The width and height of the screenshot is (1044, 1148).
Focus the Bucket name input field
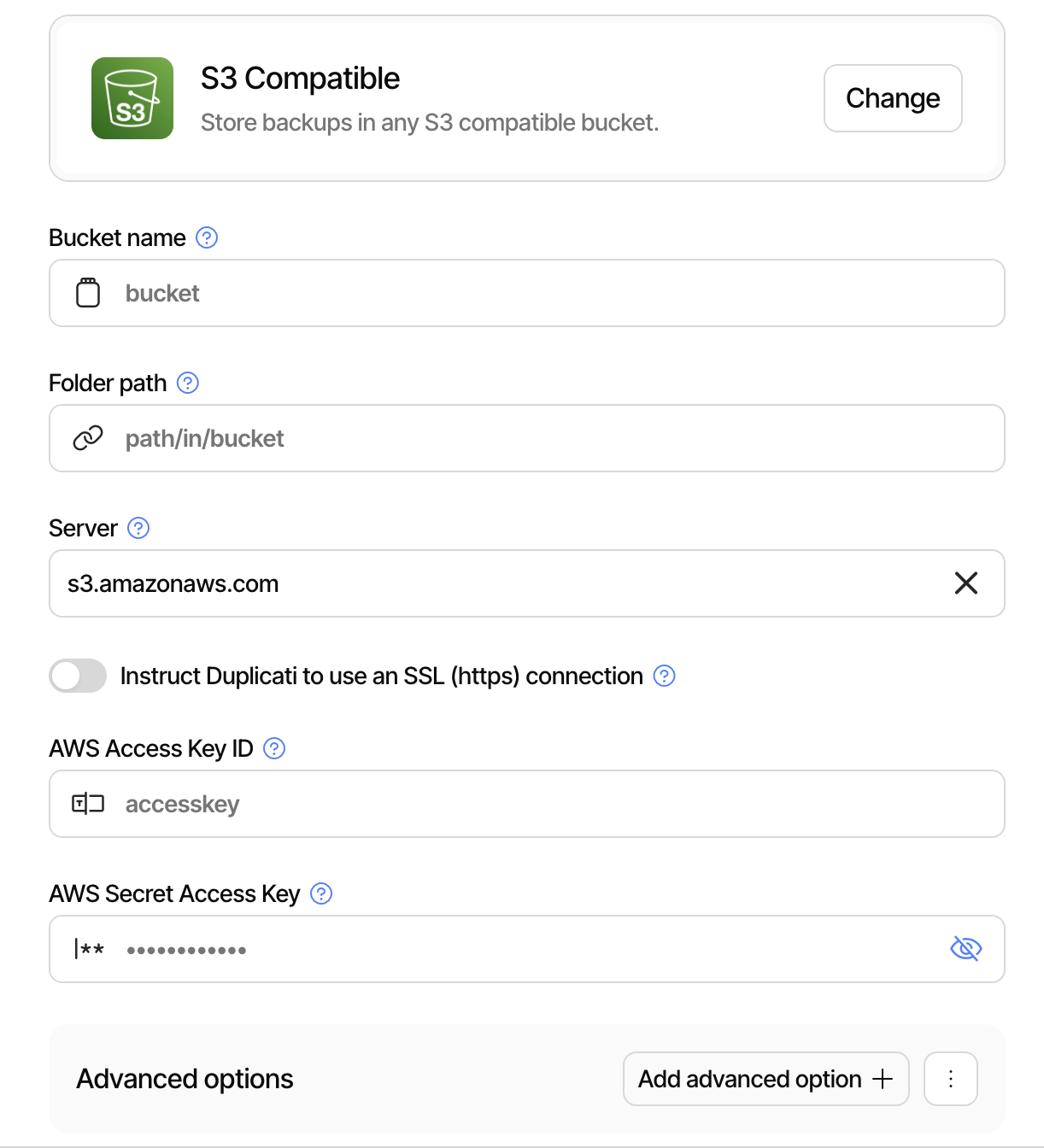pyautogui.click(x=547, y=293)
